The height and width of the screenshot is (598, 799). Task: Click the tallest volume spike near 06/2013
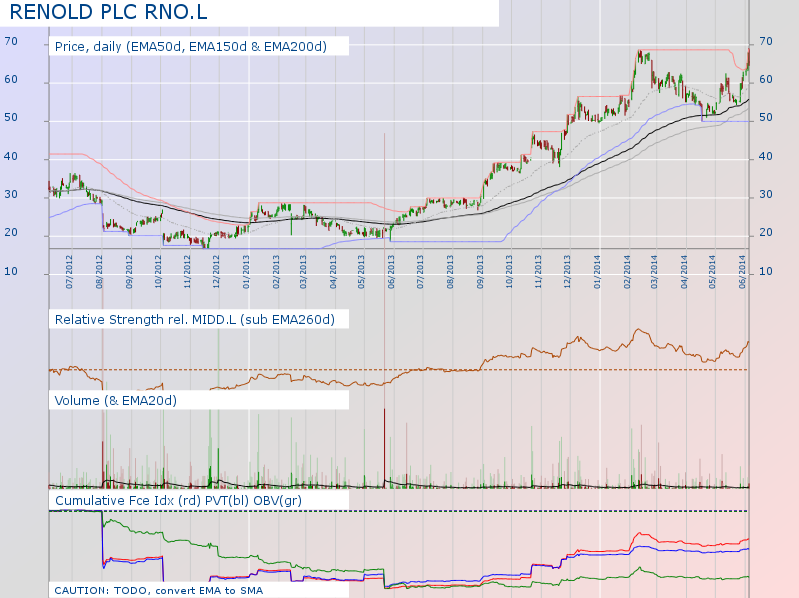[x=384, y=447]
